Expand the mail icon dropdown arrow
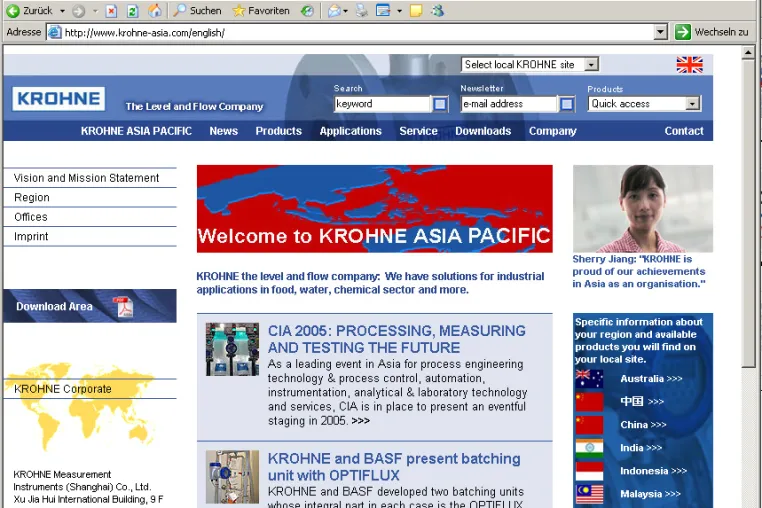The width and height of the screenshot is (762, 508). click(346, 11)
